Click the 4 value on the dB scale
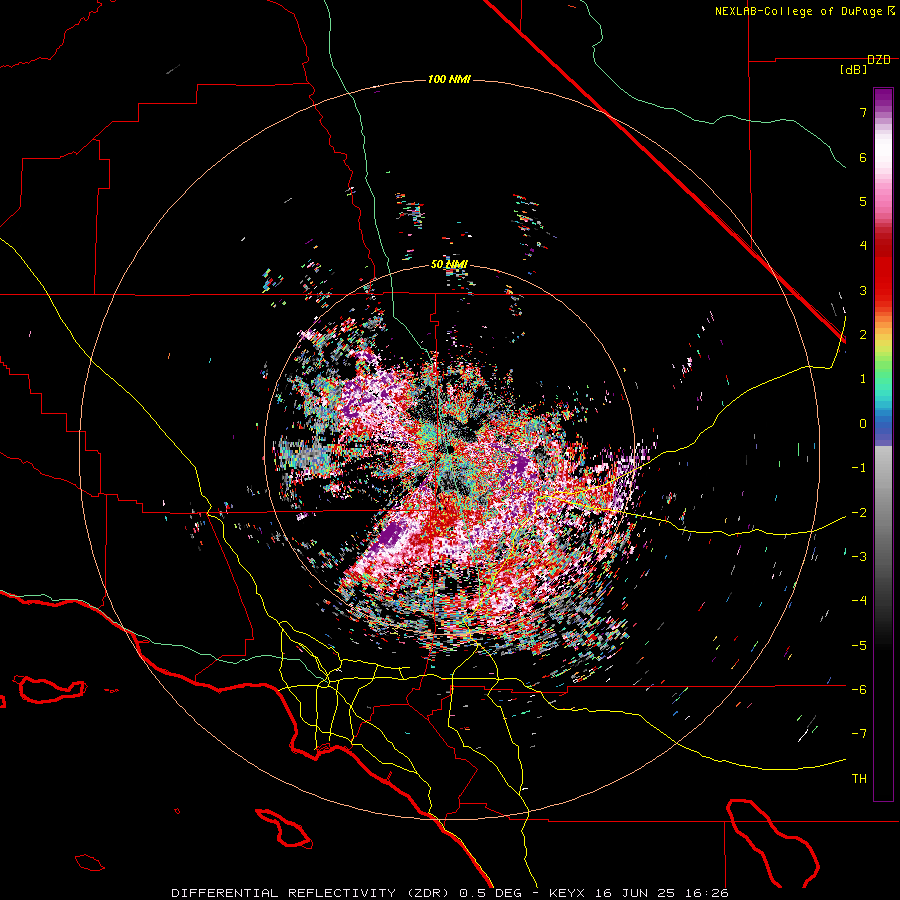 (x=863, y=246)
